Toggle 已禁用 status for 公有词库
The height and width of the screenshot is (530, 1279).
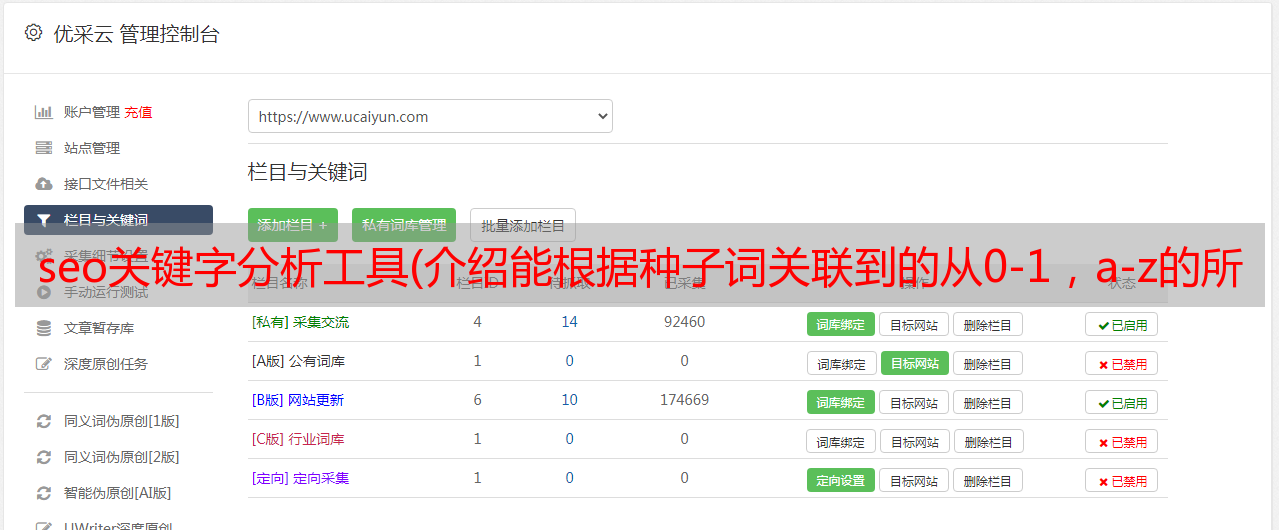pyautogui.click(x=1122, y=363)
